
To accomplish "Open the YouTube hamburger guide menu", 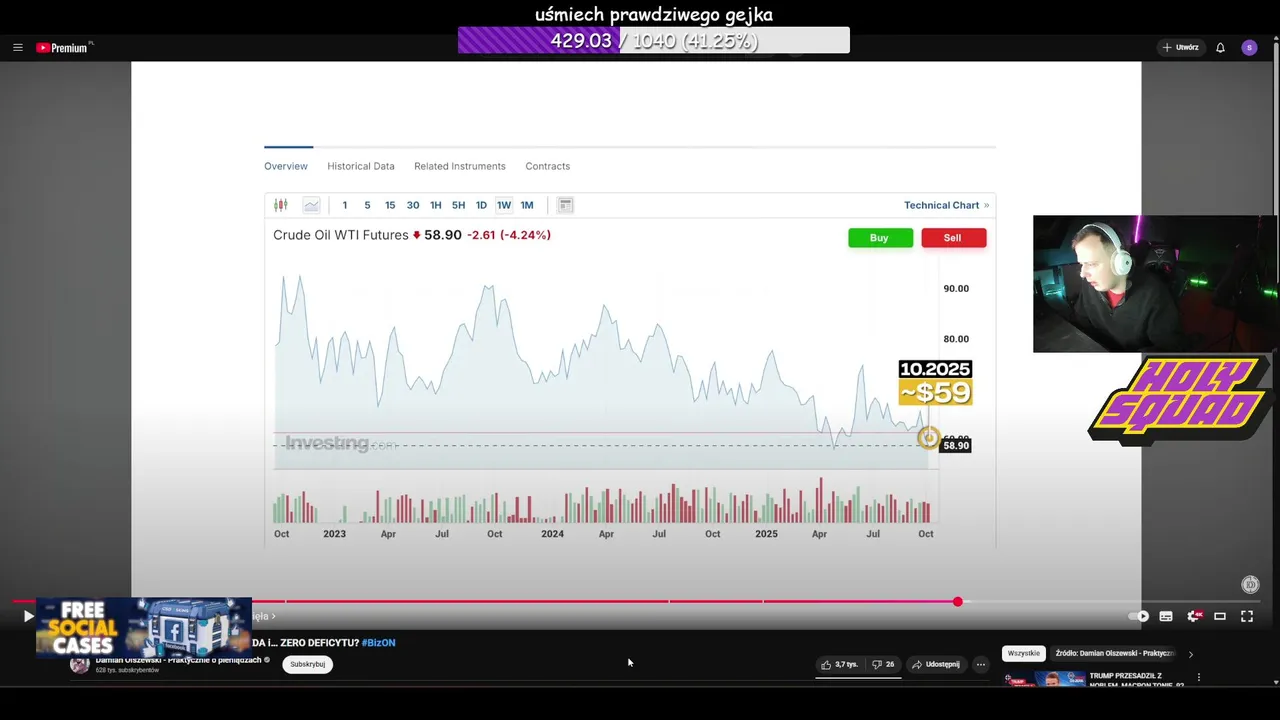I will point(18,47).
